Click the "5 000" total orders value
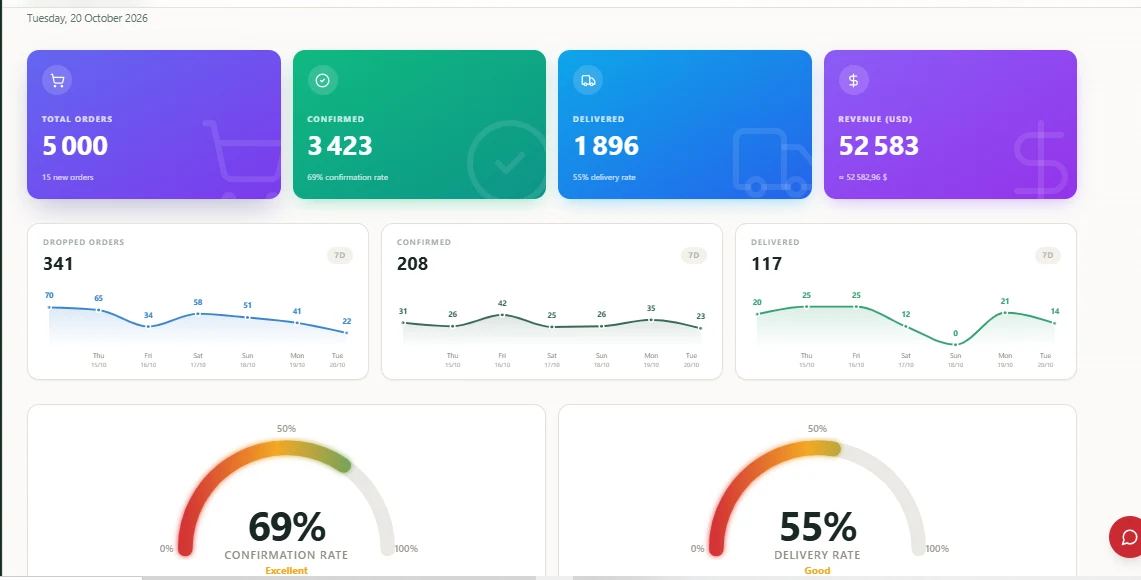This screenshot has width=1141, height=580. 75,146
